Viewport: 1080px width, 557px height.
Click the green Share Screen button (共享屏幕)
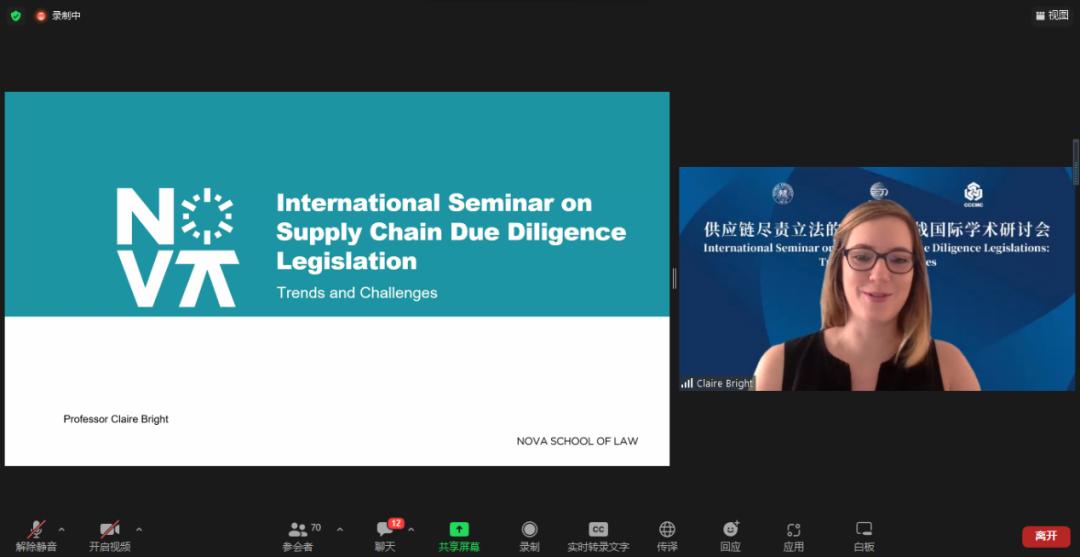click(459, 535)
